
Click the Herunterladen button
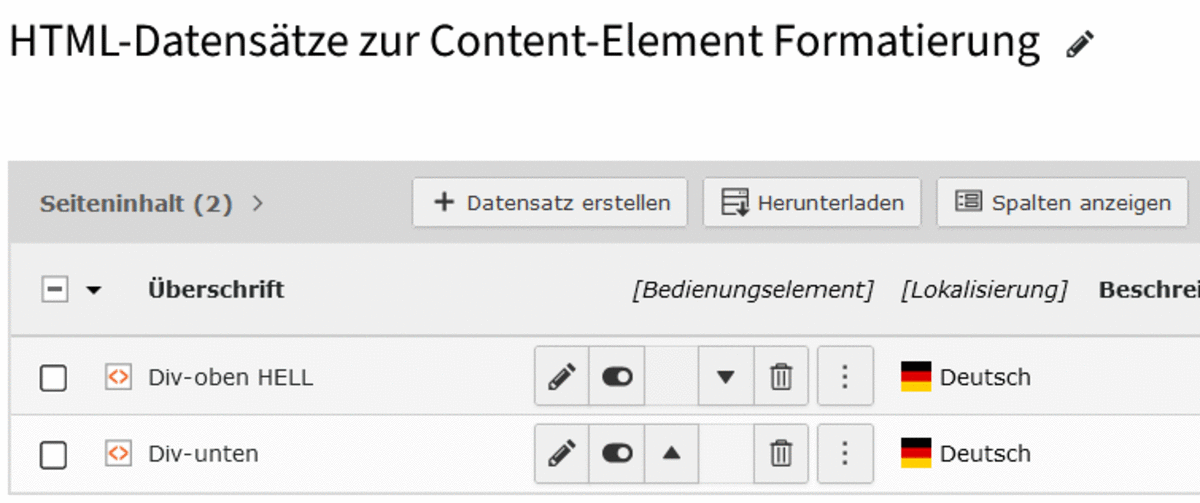click(x=812, y=203)
